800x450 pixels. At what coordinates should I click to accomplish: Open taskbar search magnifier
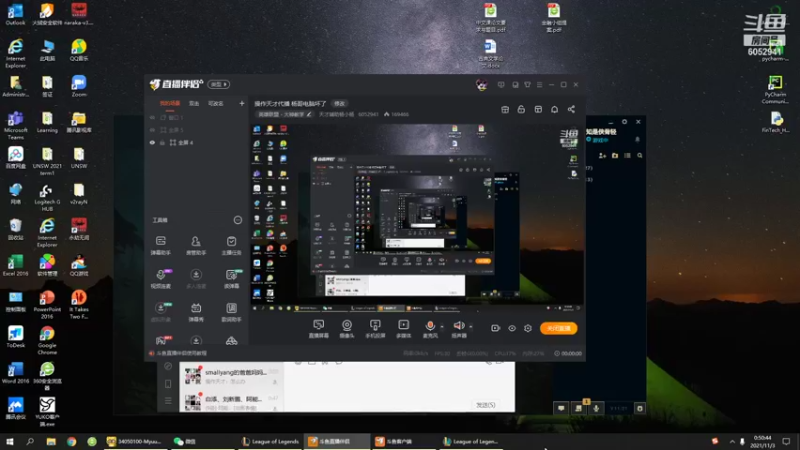(30, 441)
